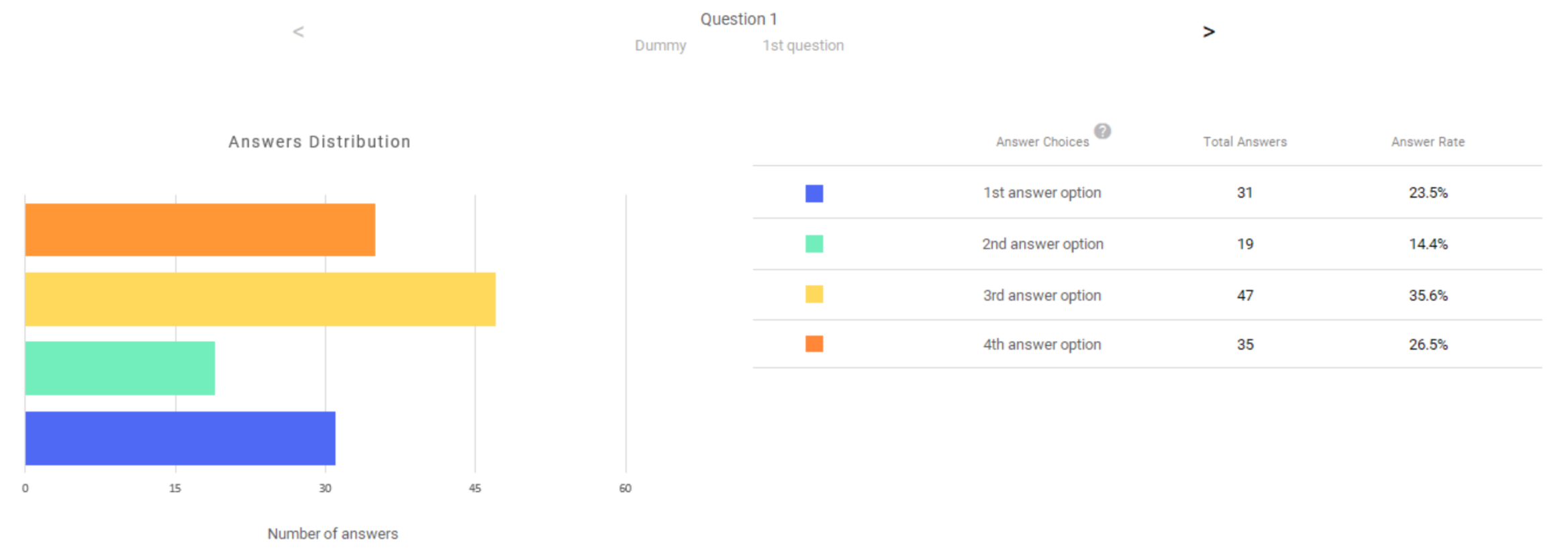Click the orange bar in chart
The image size is (1568, 550).
click(200, 230)
